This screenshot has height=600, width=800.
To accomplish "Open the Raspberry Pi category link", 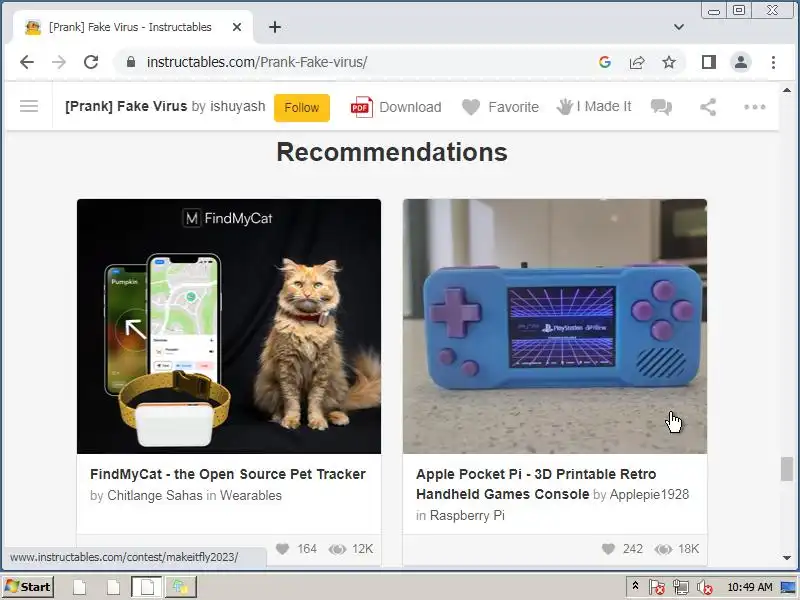I will point(467,515).
